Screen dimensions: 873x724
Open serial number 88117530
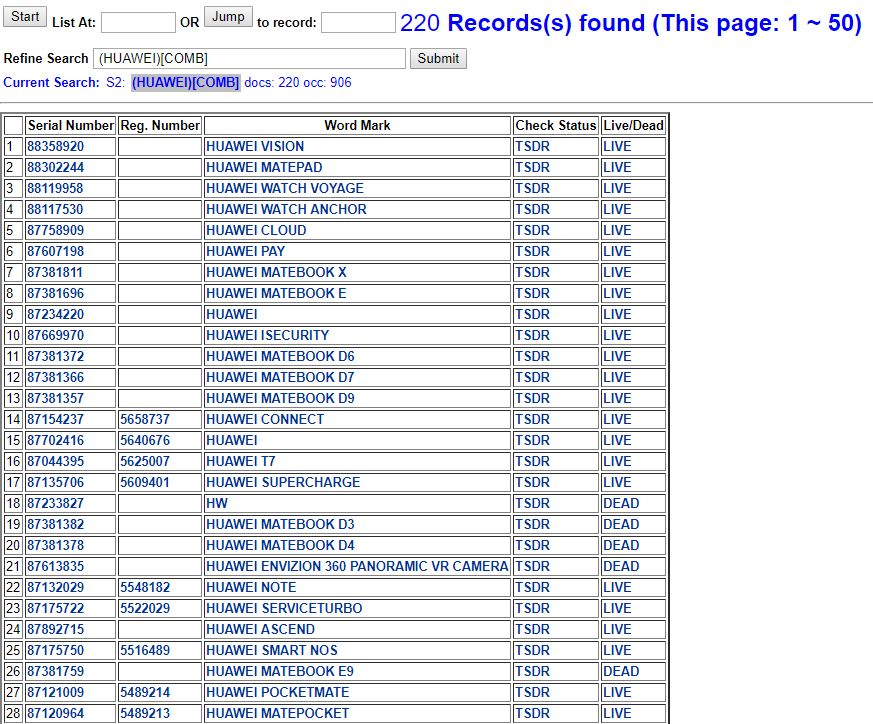point(55,209)
